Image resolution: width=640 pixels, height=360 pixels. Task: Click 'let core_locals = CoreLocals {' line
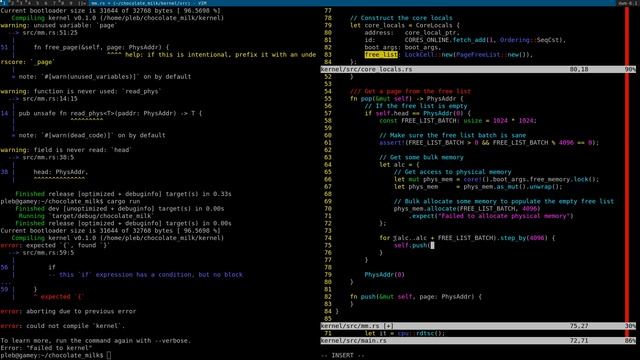point(405,25)
